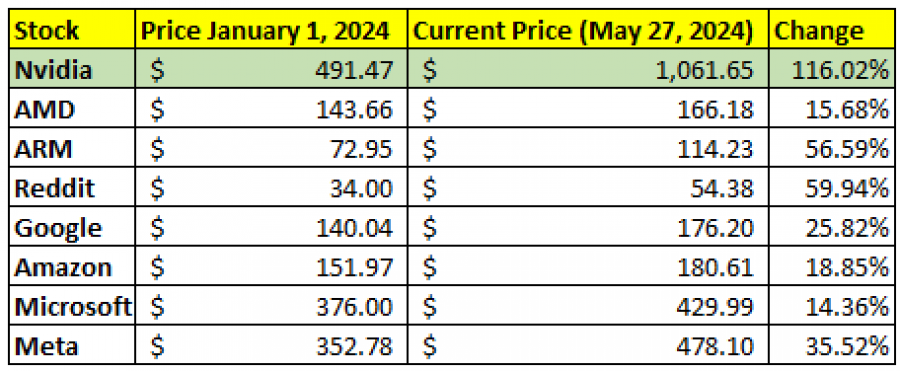Select the Amazon stock cell
The height and width of the screenshot is (371, 900).
click(x=72, y=267)
